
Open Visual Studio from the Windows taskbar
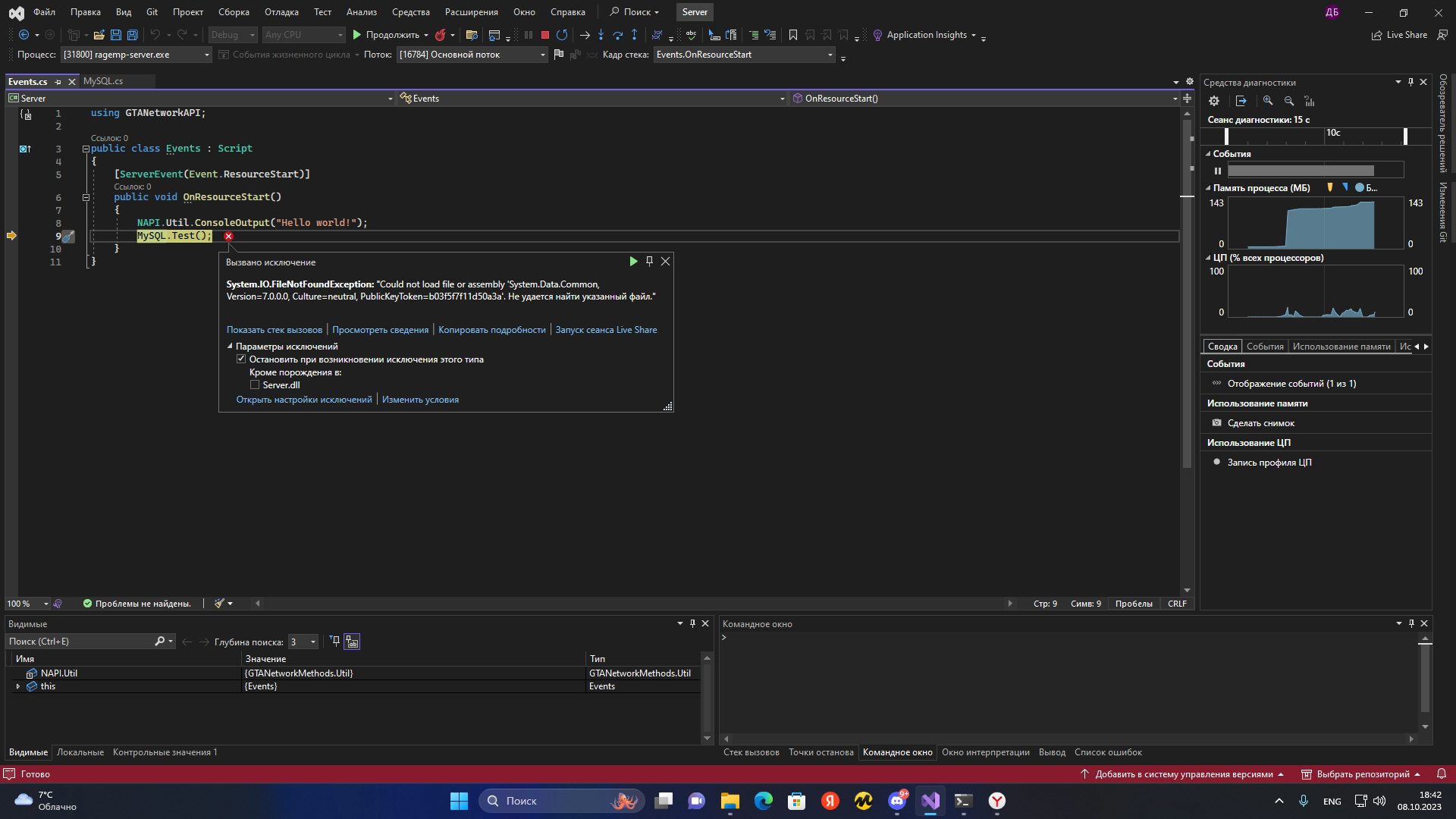tap(930, 801)
